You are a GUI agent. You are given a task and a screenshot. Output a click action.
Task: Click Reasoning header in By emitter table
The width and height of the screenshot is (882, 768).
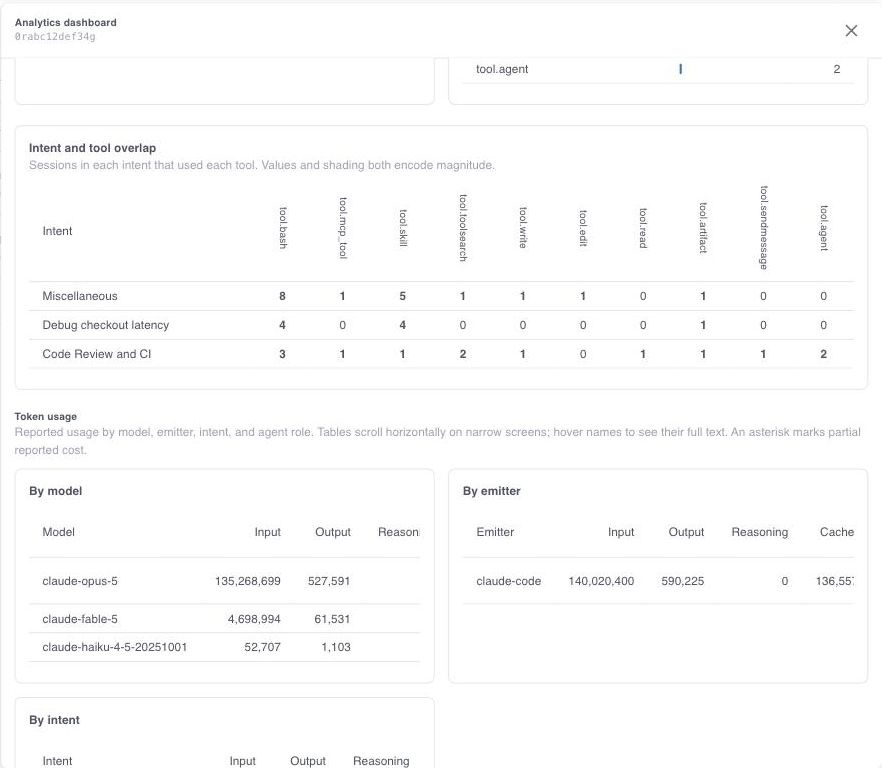[x=759, y=532]
